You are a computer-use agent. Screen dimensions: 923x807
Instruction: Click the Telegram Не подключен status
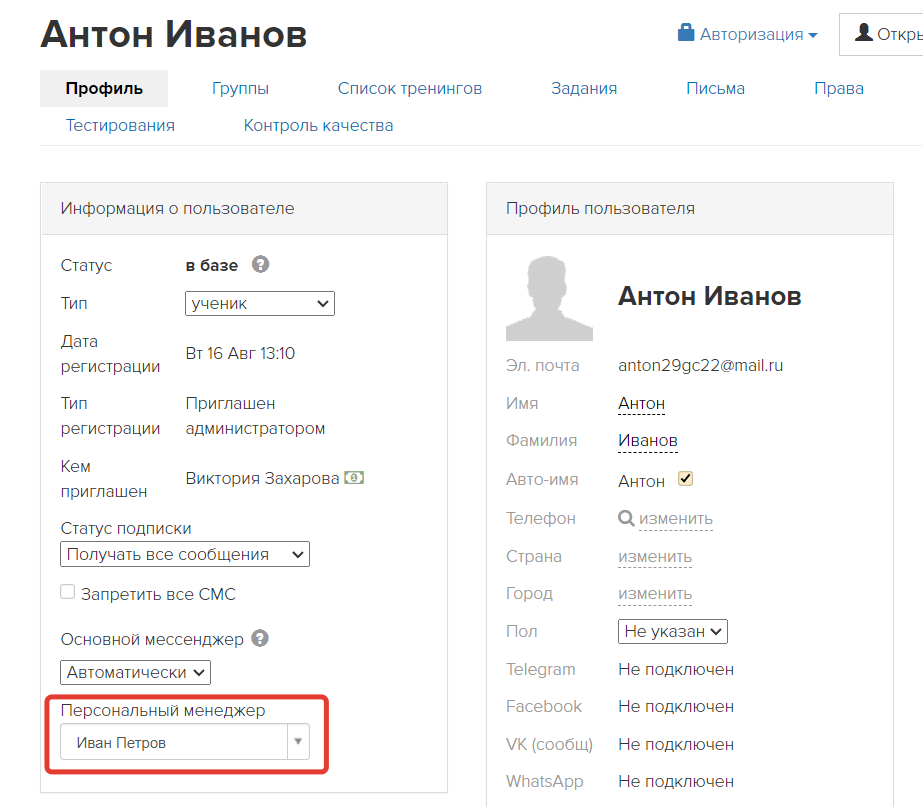click(676, 669)
